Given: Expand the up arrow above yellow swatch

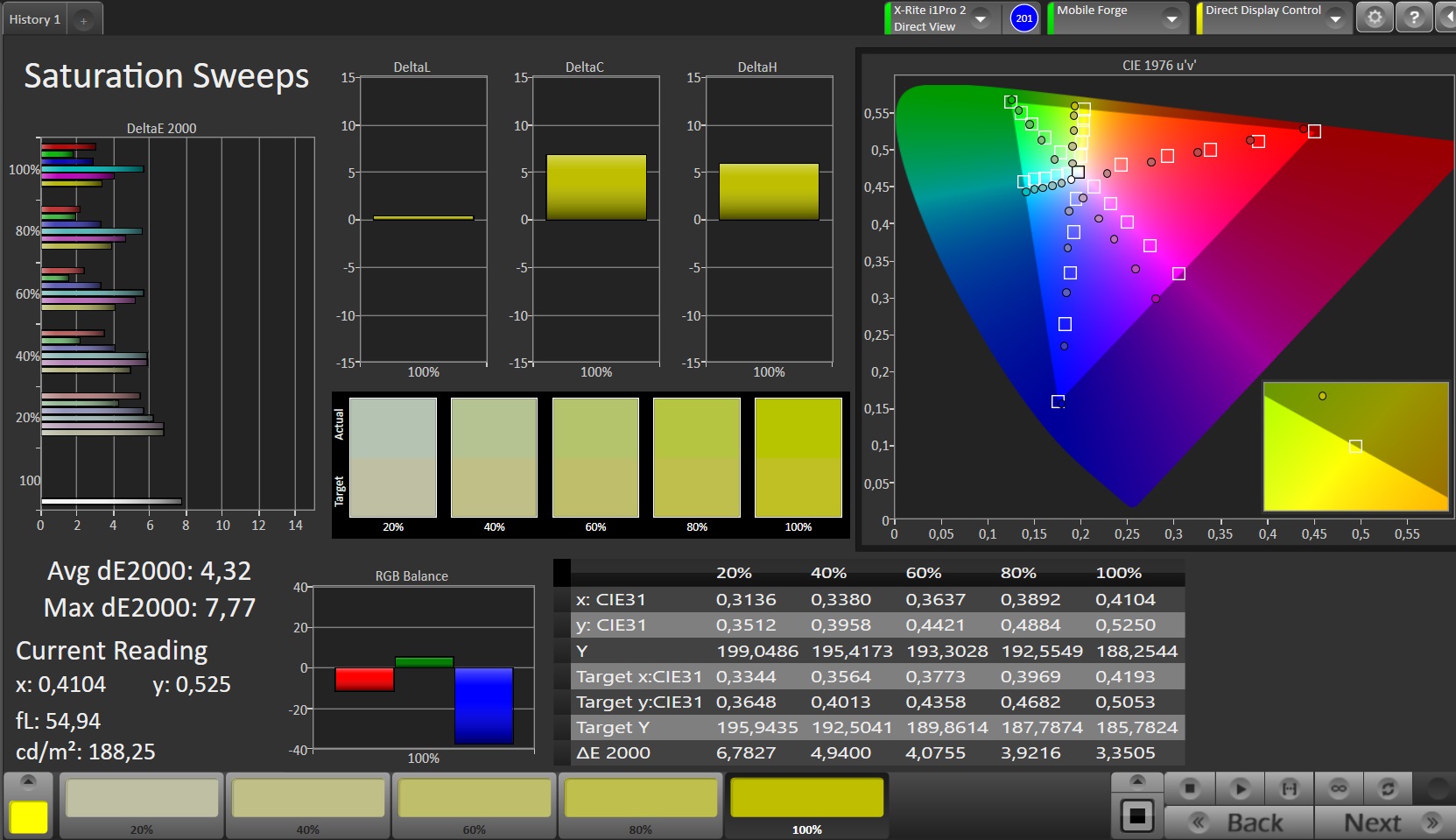Looking at the screenshot, I should point(29,780).
